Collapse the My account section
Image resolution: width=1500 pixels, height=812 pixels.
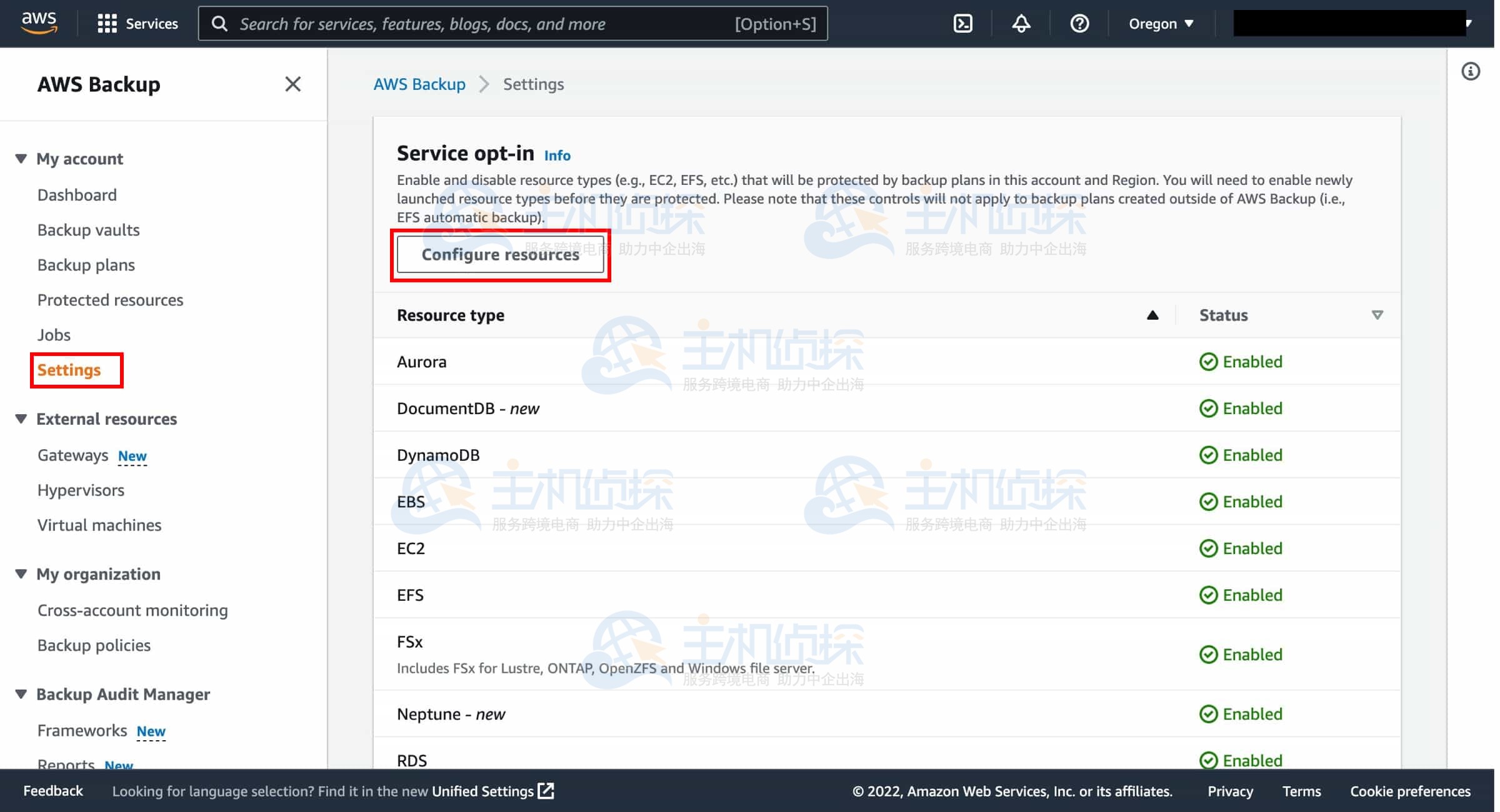(20, 159)
